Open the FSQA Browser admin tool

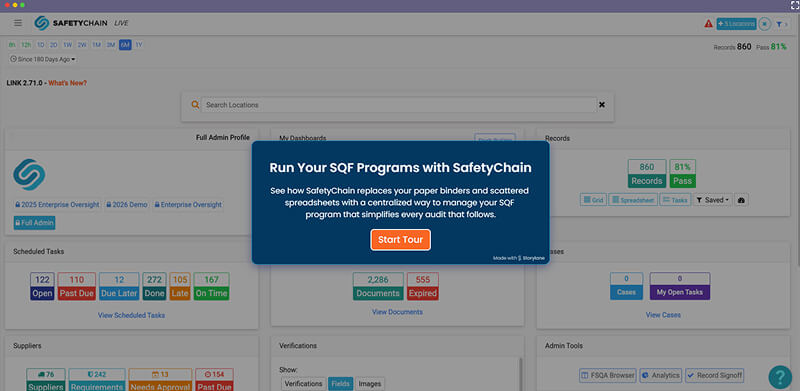[x=608, y=375]
